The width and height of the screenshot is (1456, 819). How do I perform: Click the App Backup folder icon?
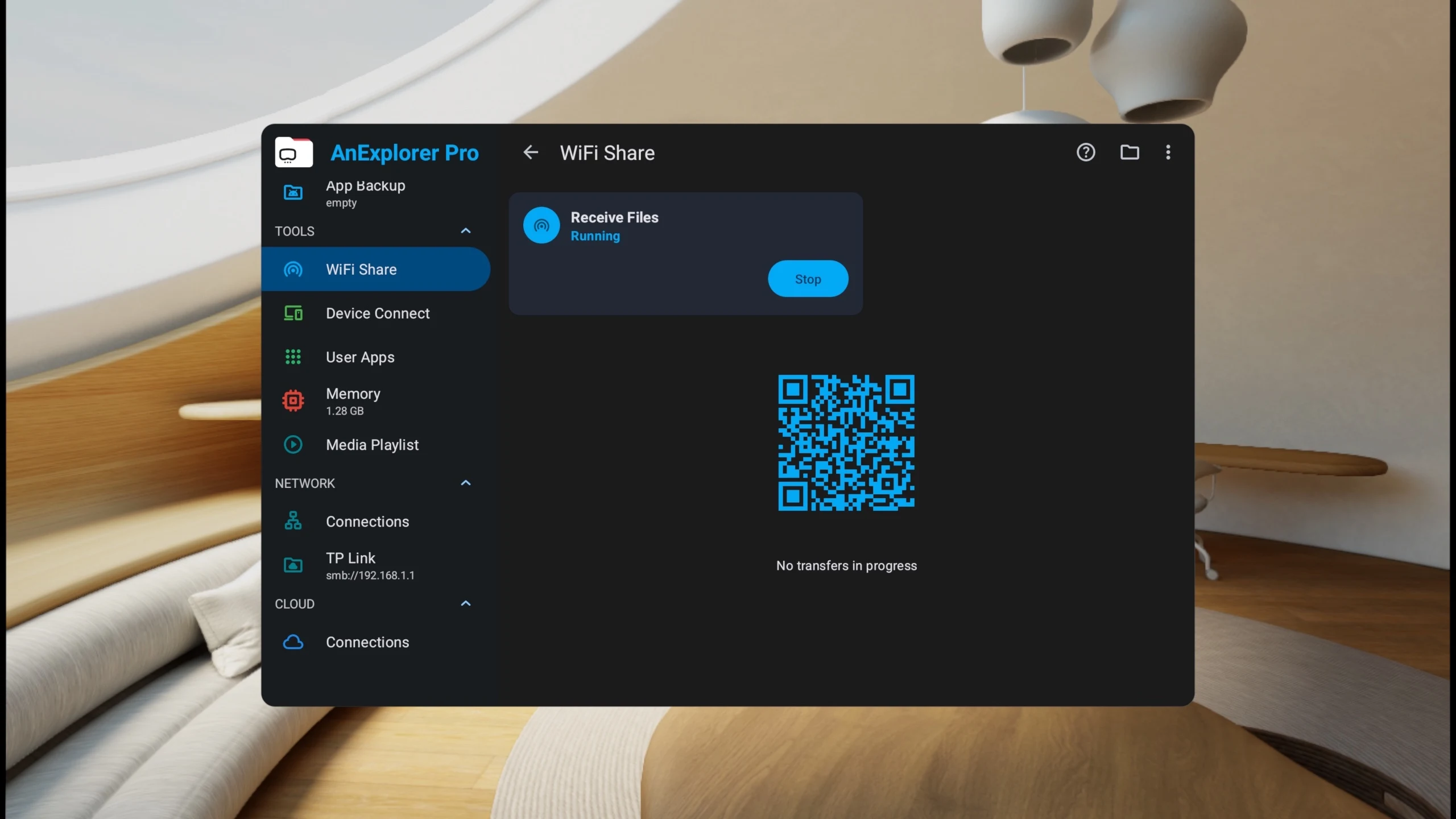click(293, 193)
